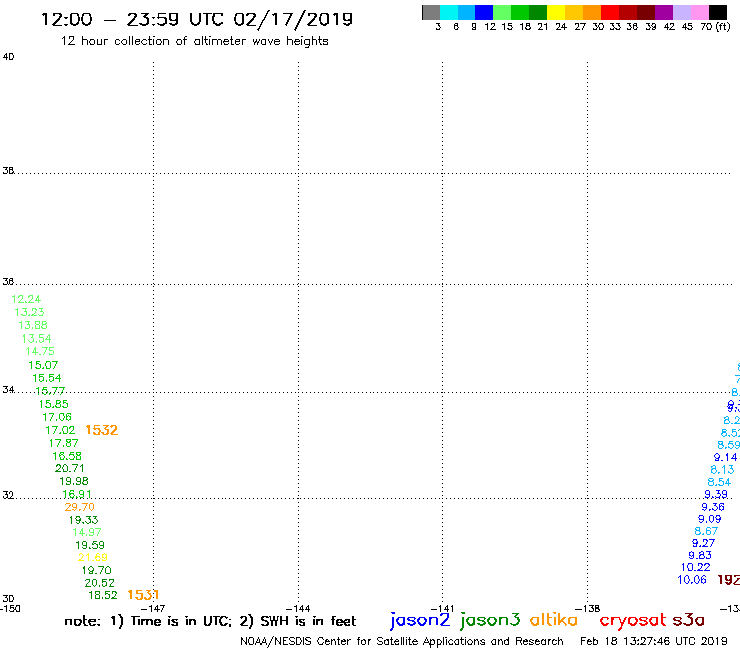
Task: Click the latitude axis label 40
Action: tap(8, 57)
